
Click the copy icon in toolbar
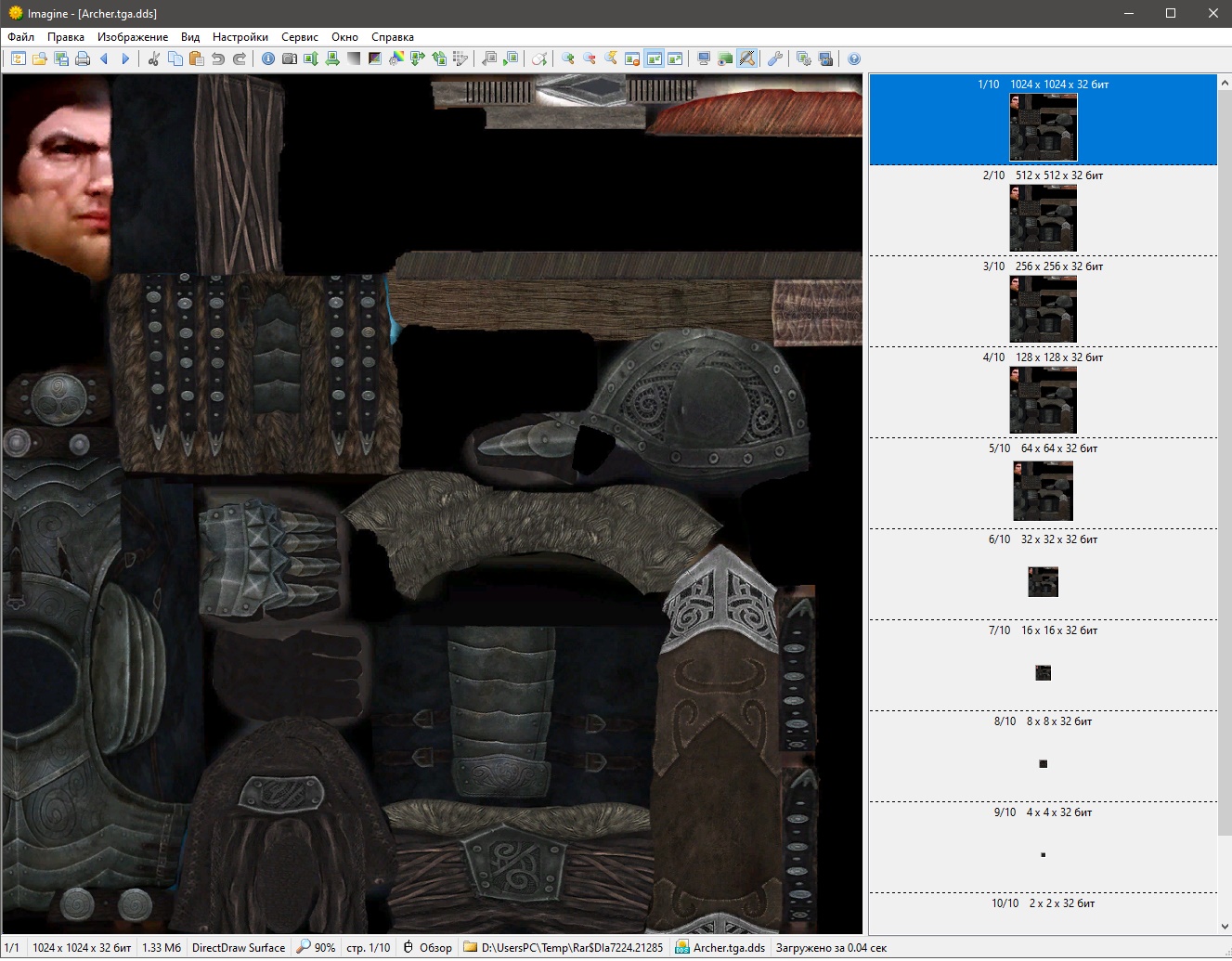pyautogui.click(x=175, y=58)
